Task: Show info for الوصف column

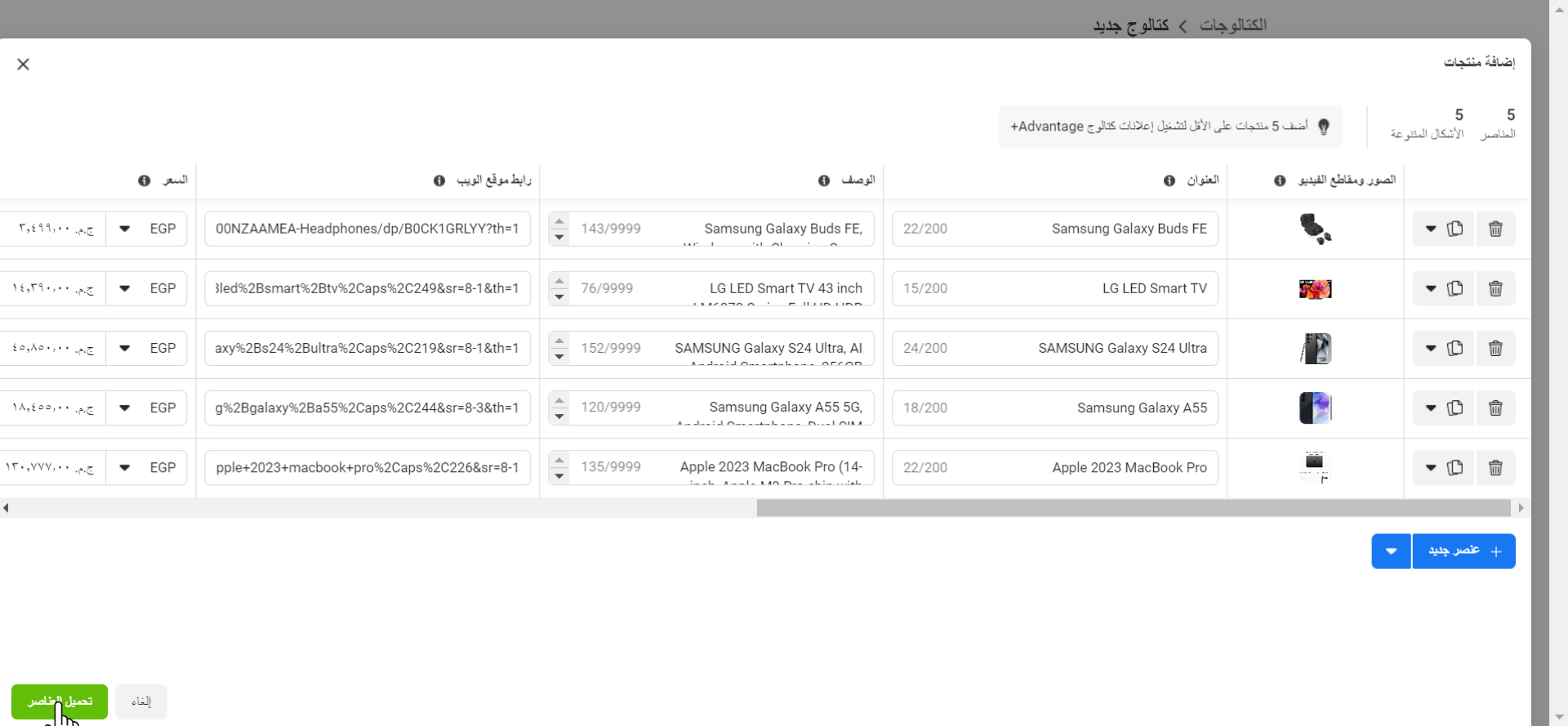Action: click(824, 180)
